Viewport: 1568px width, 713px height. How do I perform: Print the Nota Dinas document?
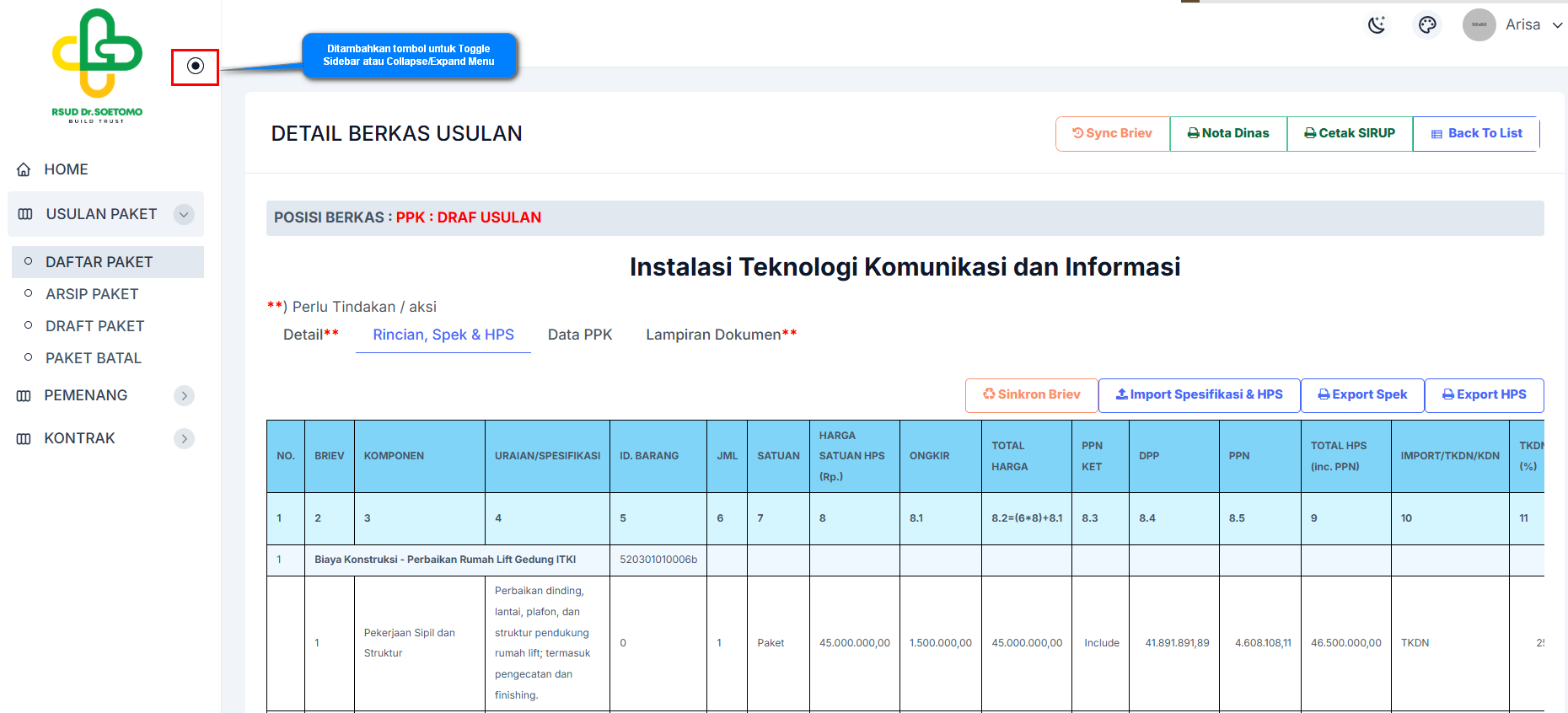(1228, 133)
